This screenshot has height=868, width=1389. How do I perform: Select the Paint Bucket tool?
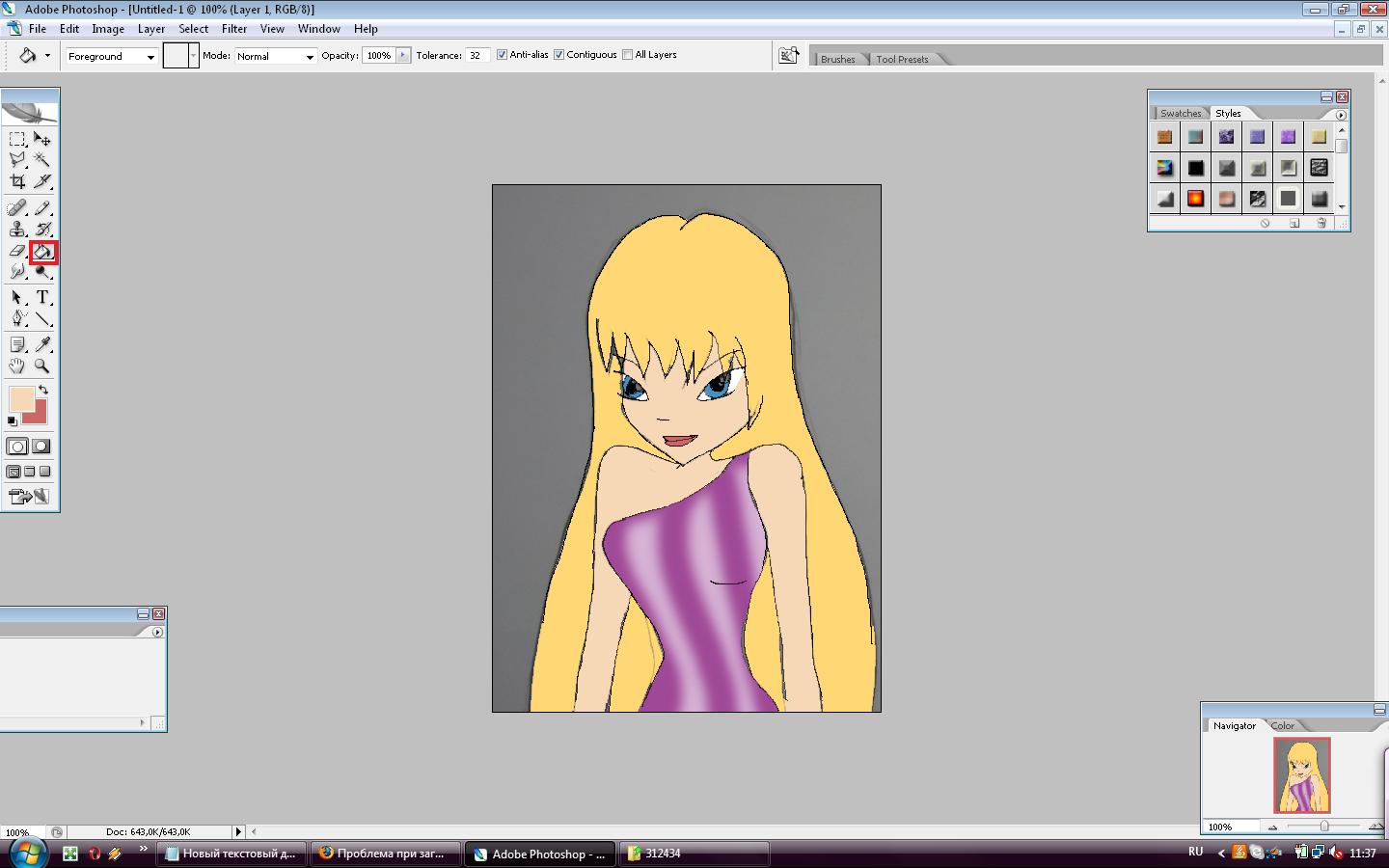click(x=43, y=252)
